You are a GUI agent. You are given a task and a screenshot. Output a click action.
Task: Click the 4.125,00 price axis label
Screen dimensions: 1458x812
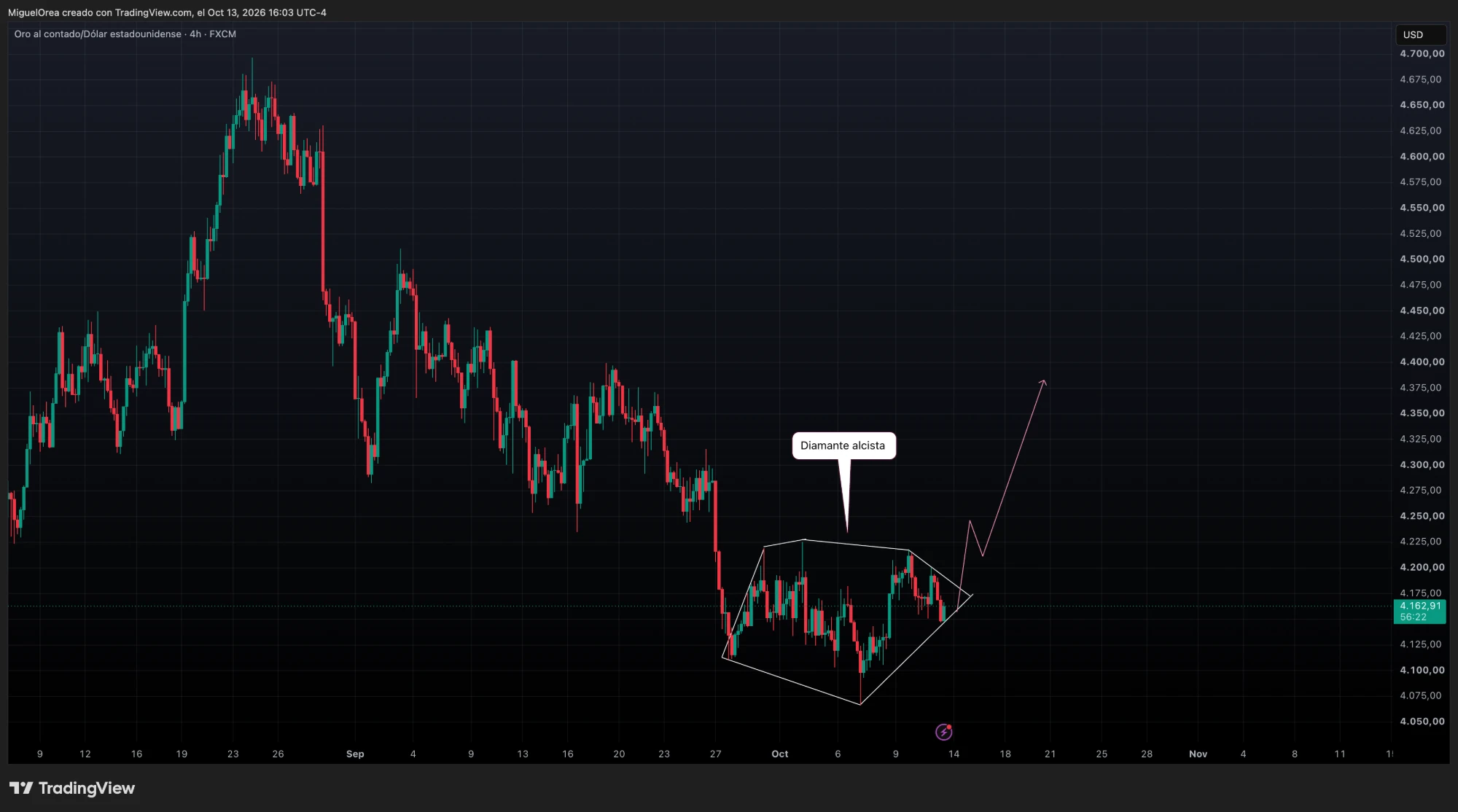click(x=1420, y=644)
